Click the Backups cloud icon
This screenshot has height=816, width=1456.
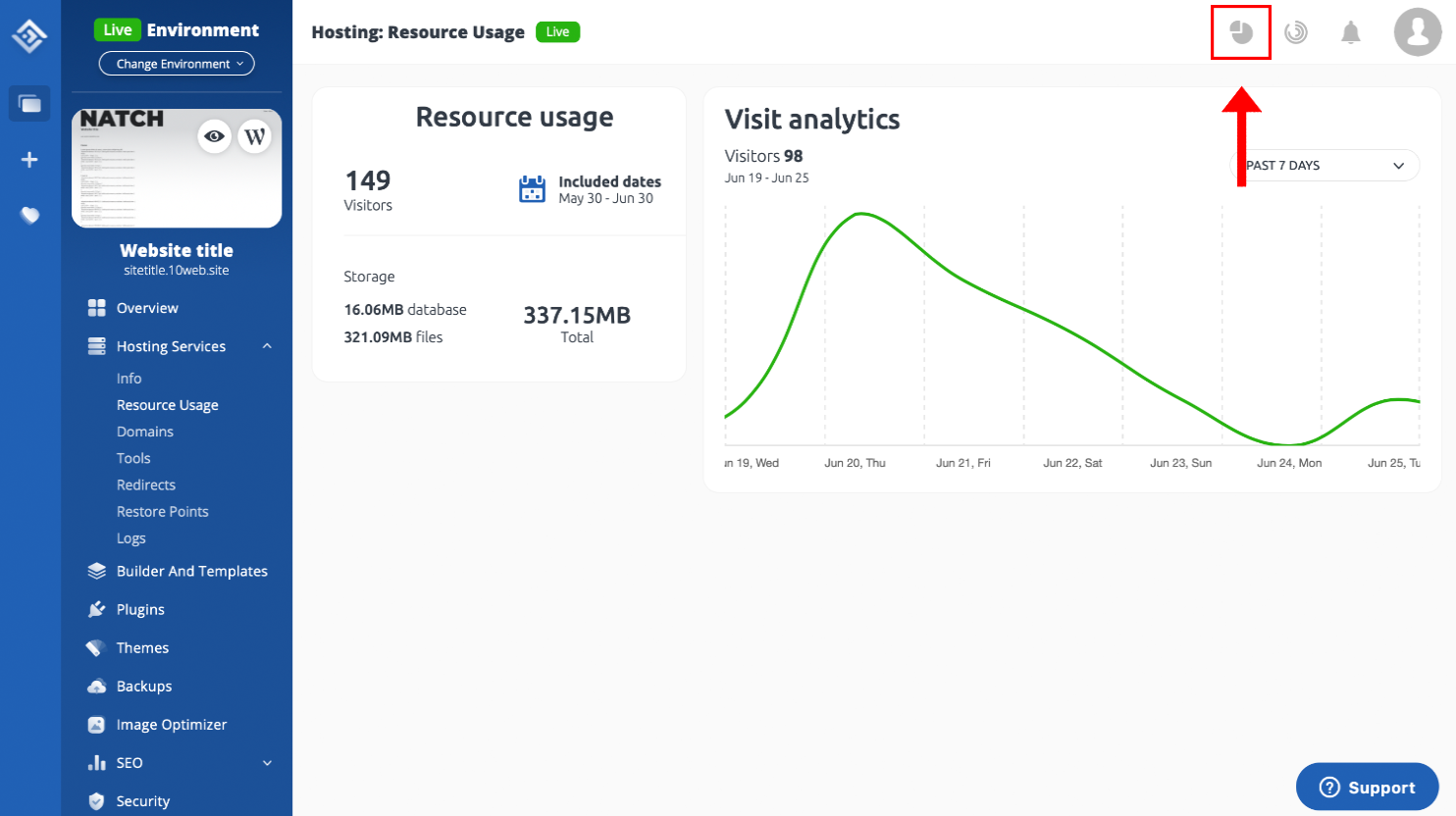click(96, 687)
